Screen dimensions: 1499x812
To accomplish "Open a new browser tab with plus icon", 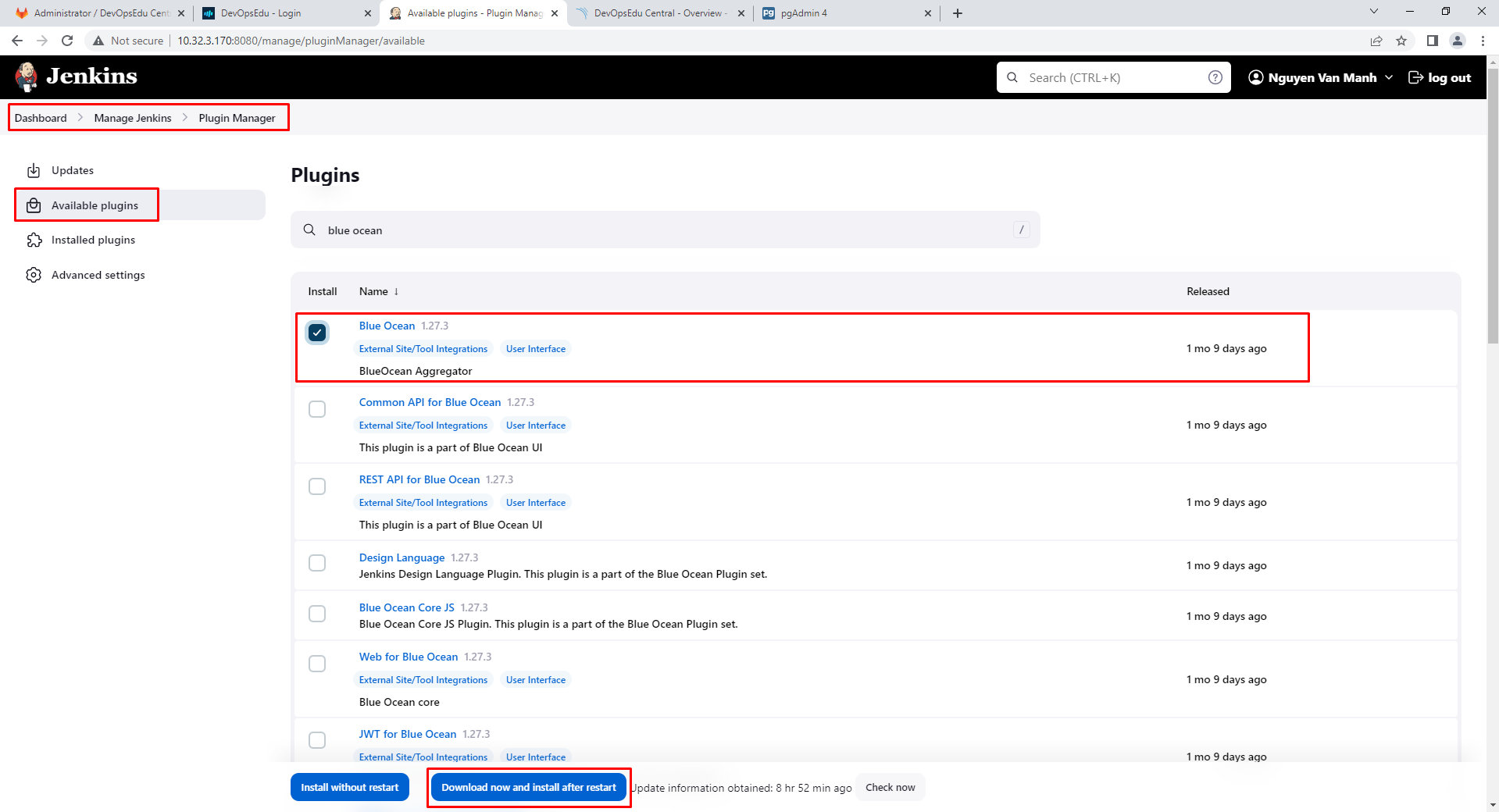I will point(958,13).
